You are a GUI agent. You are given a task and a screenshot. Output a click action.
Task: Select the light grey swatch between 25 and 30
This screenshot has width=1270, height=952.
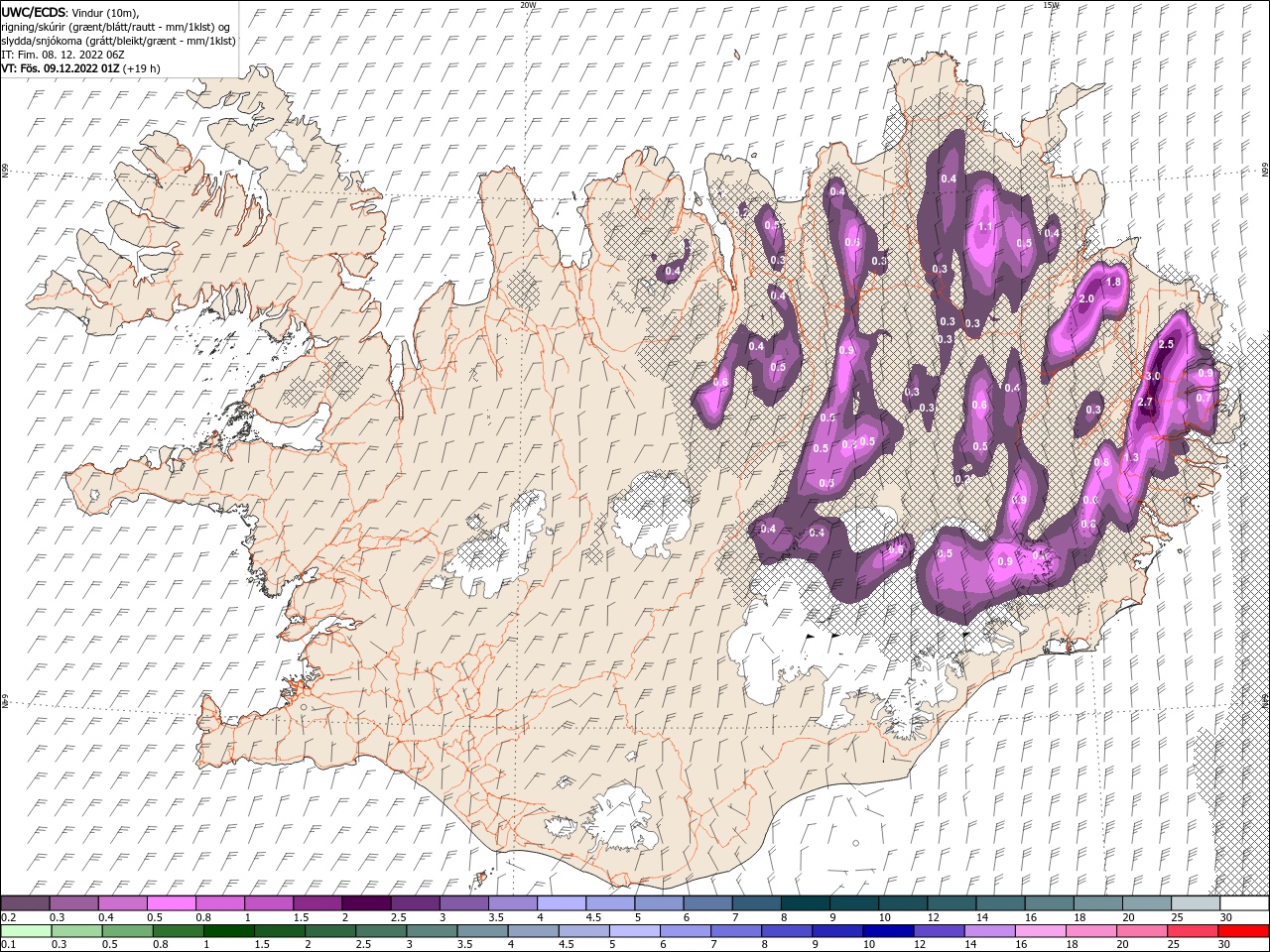click(x=1197, y=903)
